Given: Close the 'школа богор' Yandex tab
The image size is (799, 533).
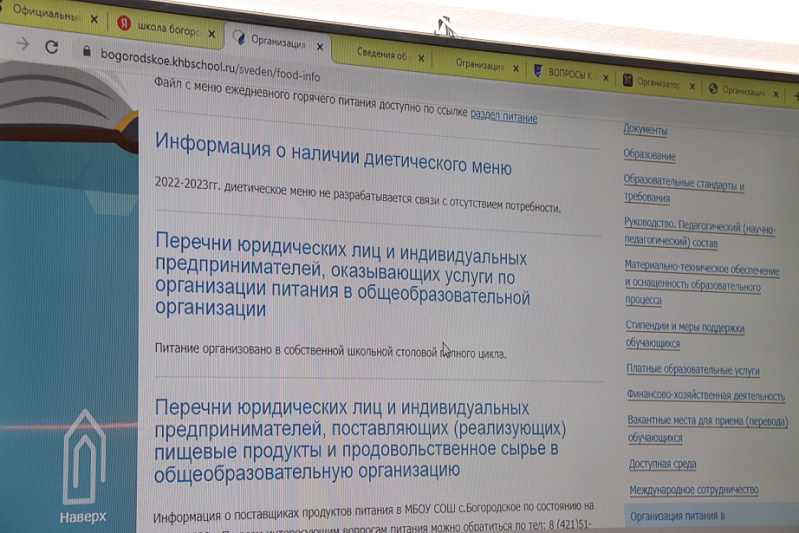Looking at the screenshot, I should pyautogui.click(x=211, y=34).
